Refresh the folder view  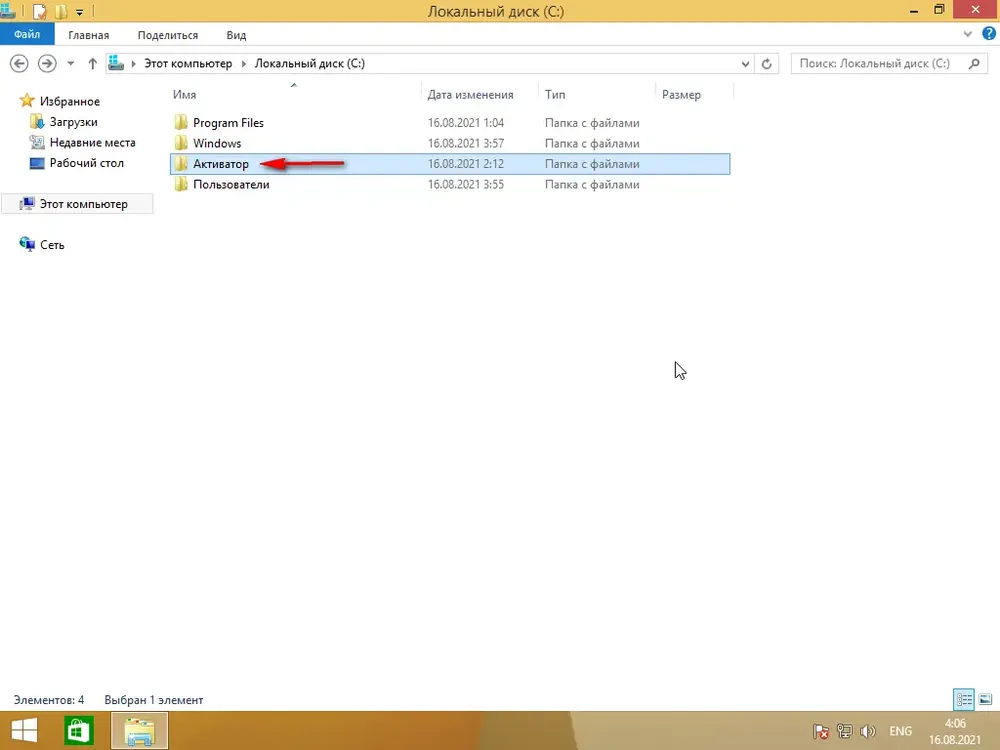tap(767, 64)
